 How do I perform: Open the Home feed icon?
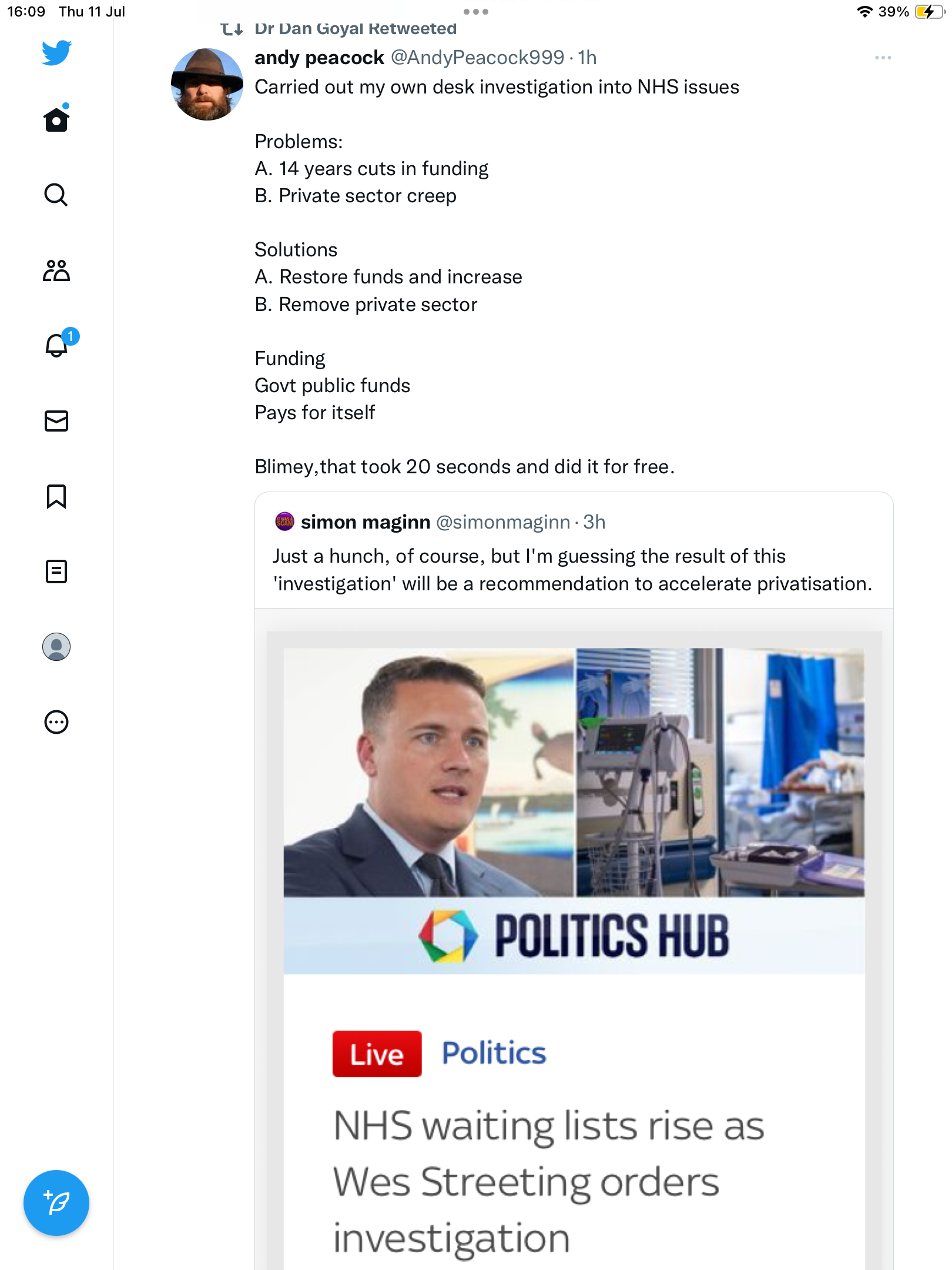[56, 119]
